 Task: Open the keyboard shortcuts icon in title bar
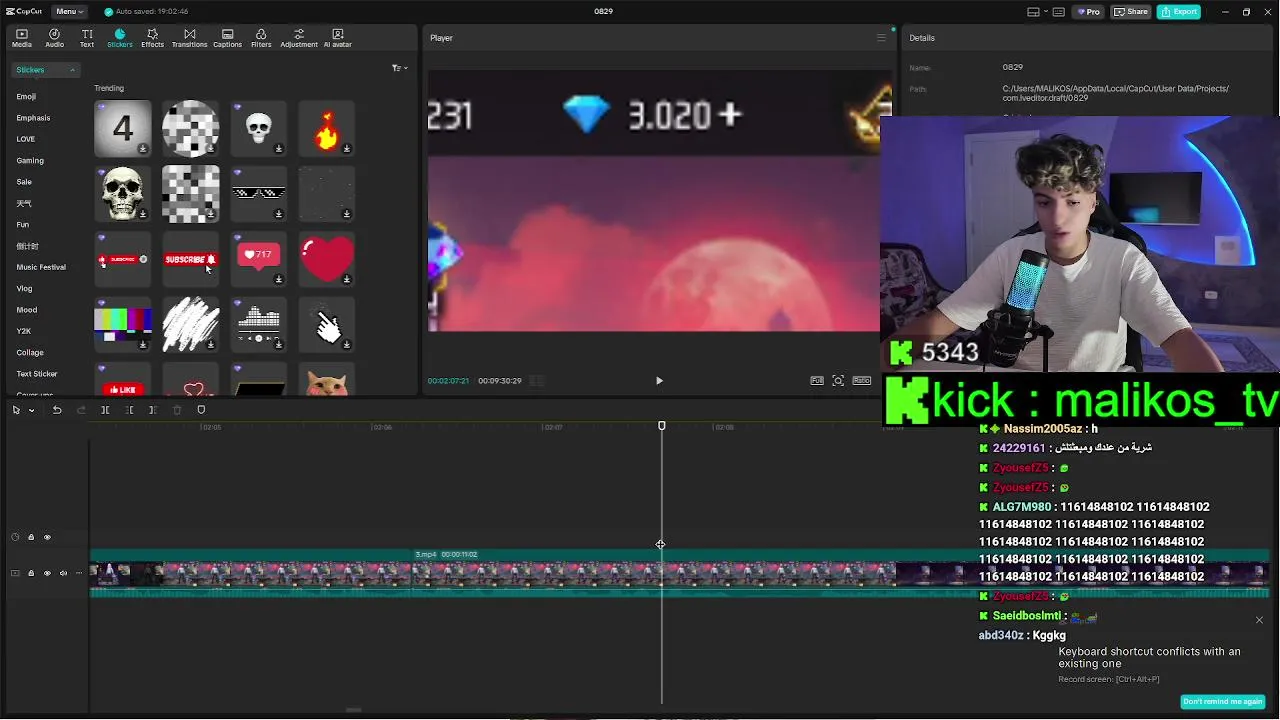pyautogui.click(x=1059, y=12)
